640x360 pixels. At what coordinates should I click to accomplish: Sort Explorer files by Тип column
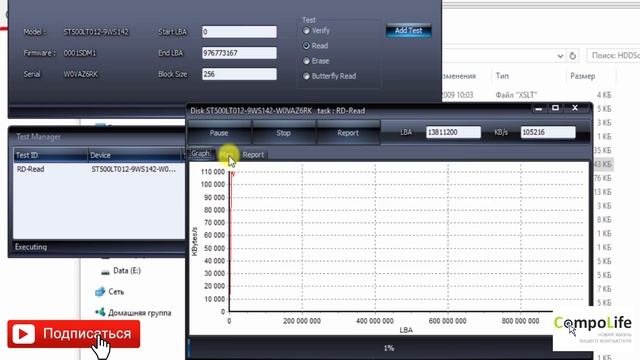[502, 76]
